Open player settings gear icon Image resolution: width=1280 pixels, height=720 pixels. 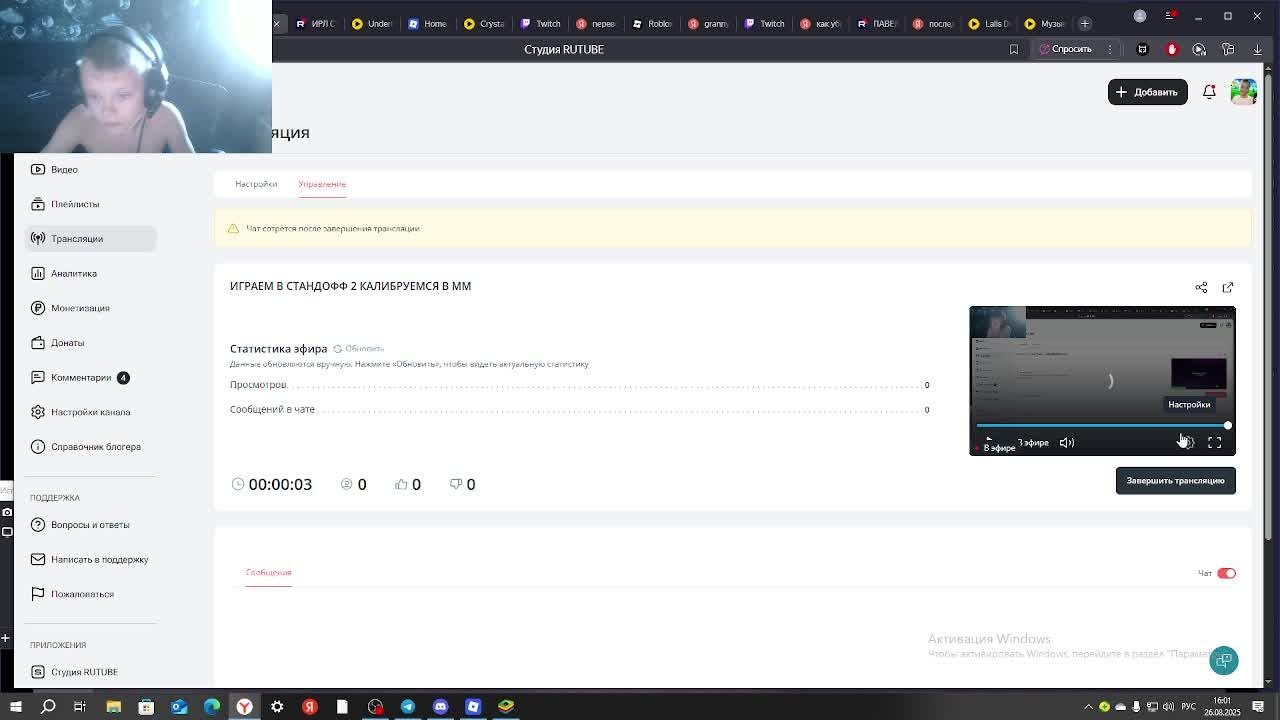point(1186,442)
